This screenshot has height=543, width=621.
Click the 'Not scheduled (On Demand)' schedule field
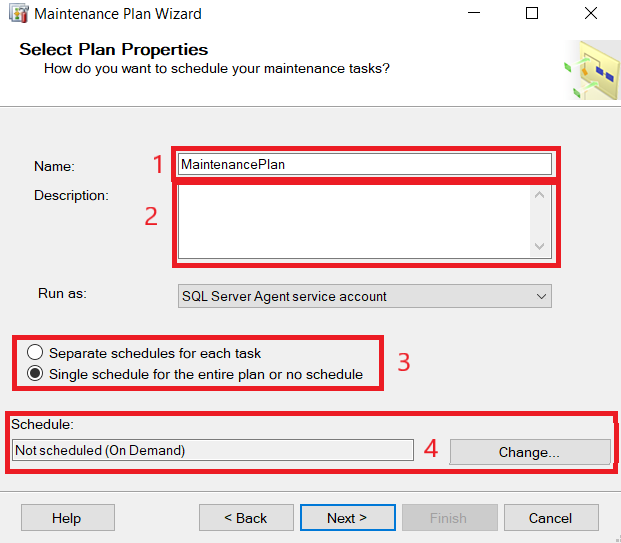[x=212, y=451]
